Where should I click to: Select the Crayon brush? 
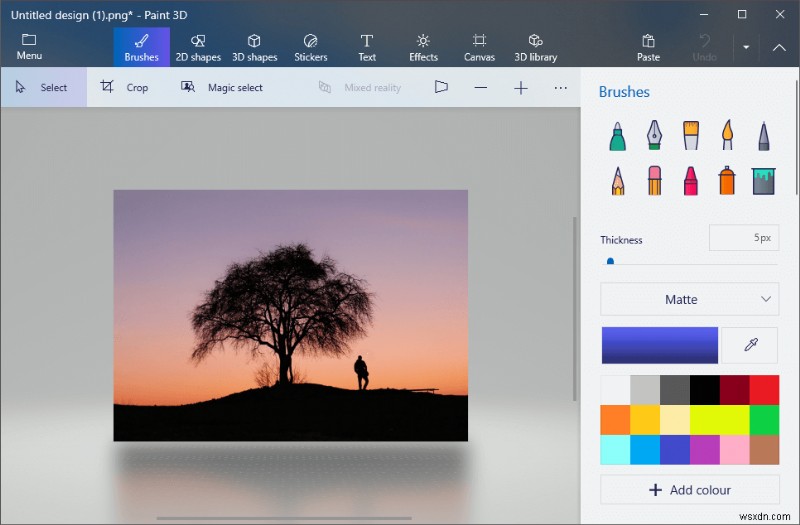(691, 181)
